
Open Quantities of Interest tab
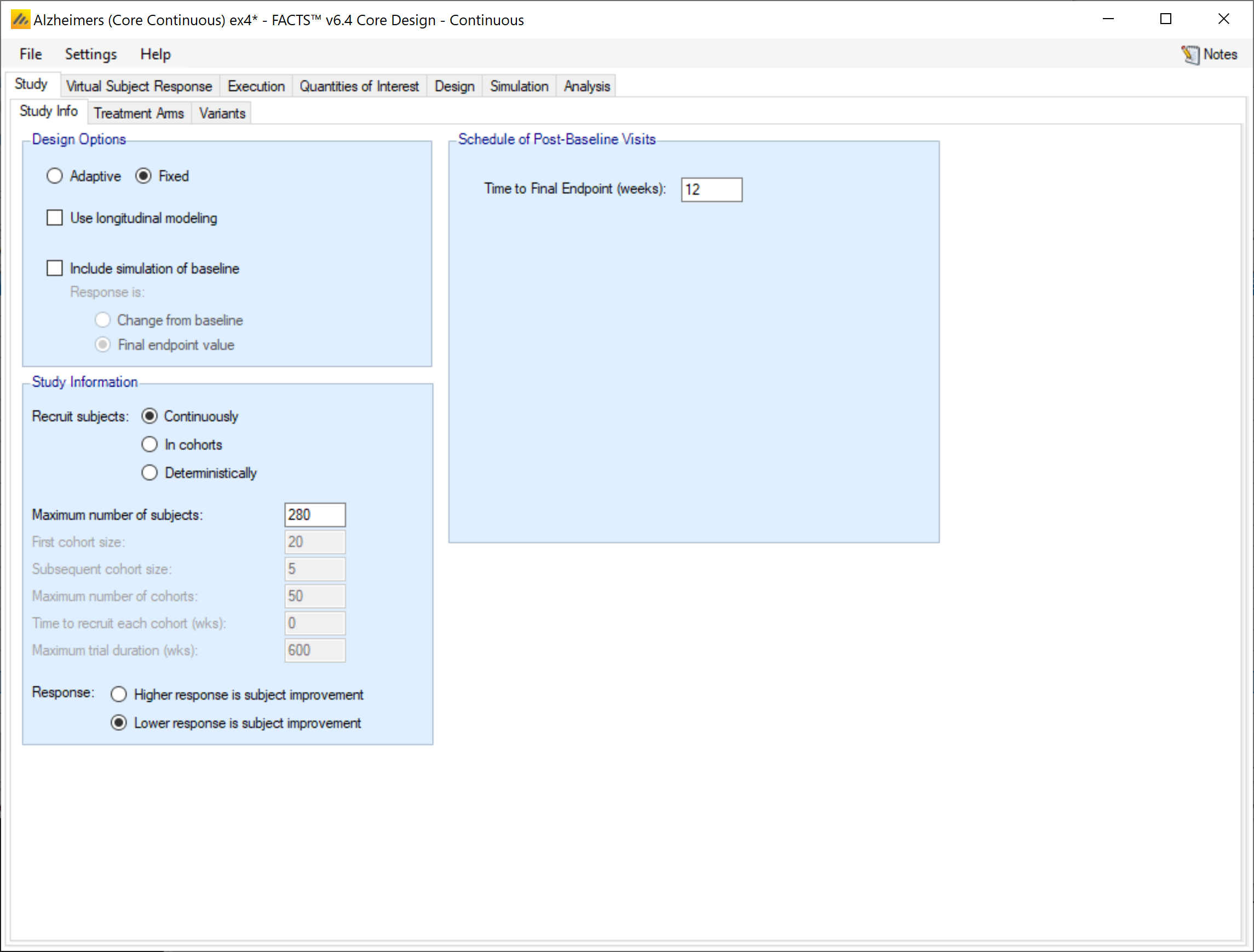click(x=359, y=86)
